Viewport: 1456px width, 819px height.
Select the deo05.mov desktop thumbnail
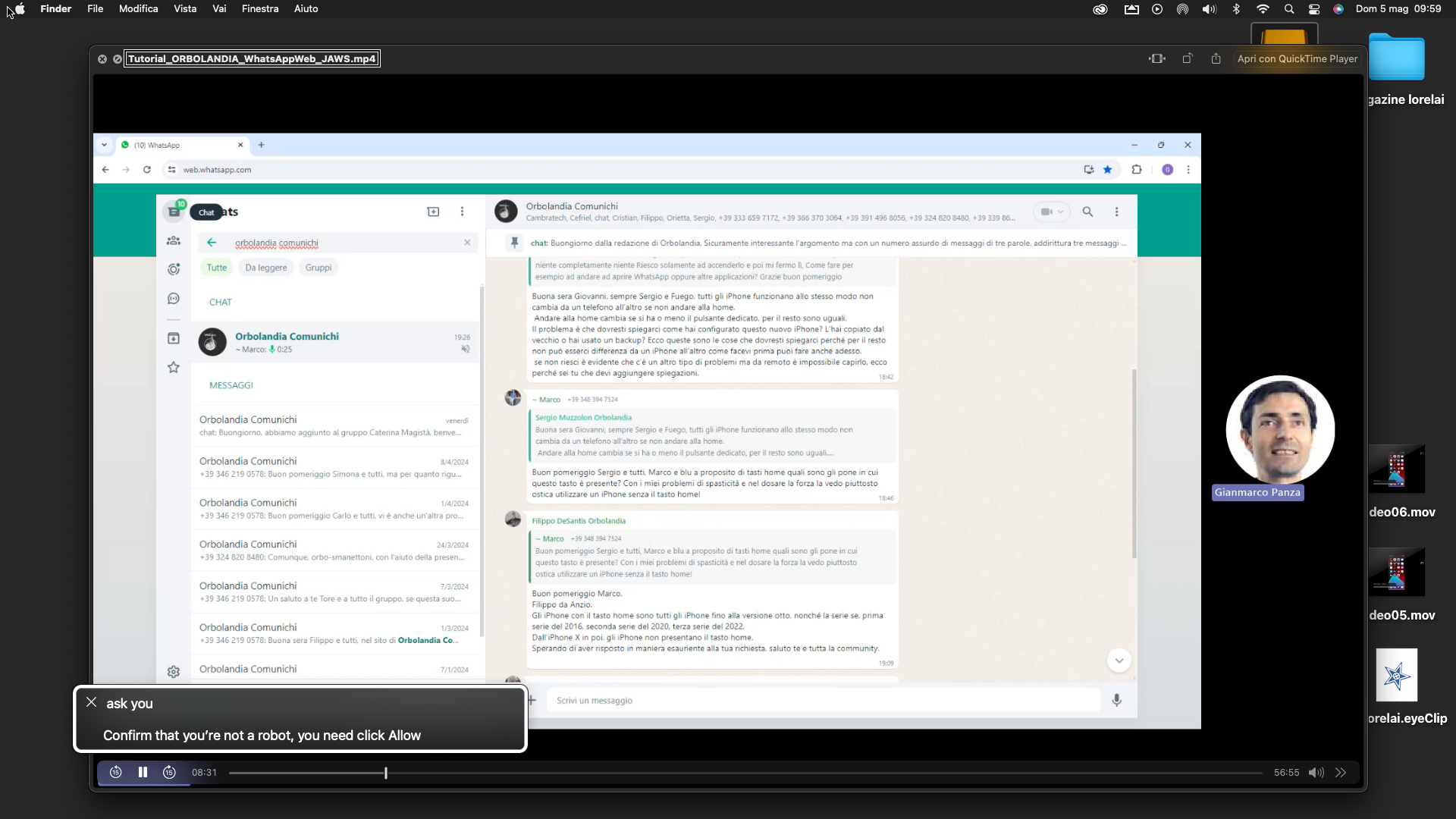(1397, 572)
